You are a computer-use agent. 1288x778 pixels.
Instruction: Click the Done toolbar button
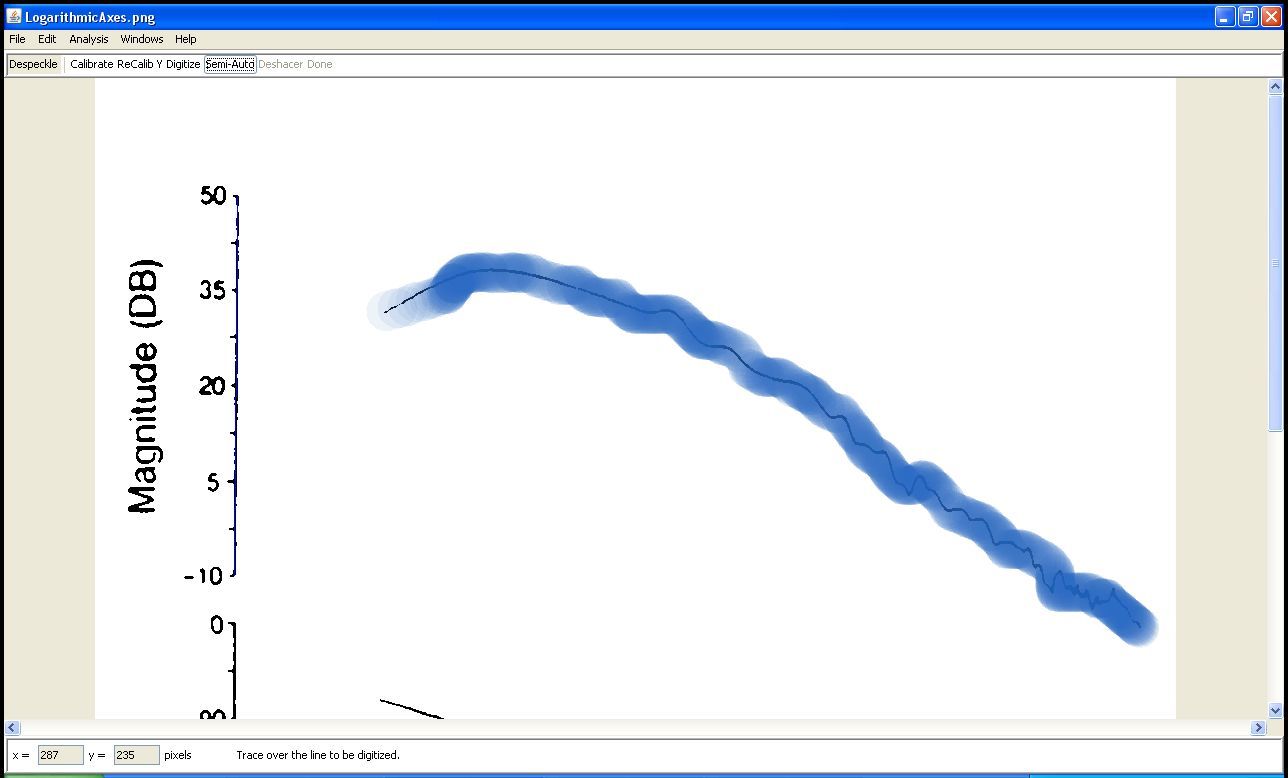tap(320, 64)
